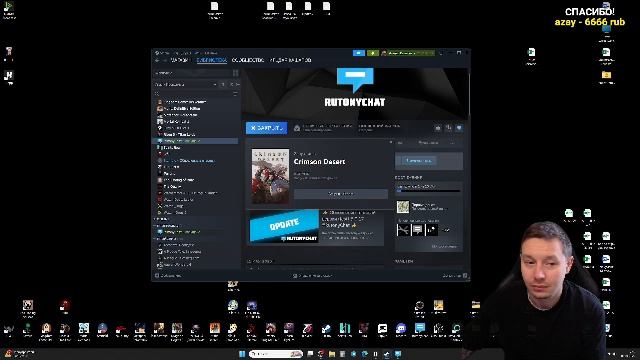
Task: Click the achievements progress bar
Action: [x=428, y=191]
